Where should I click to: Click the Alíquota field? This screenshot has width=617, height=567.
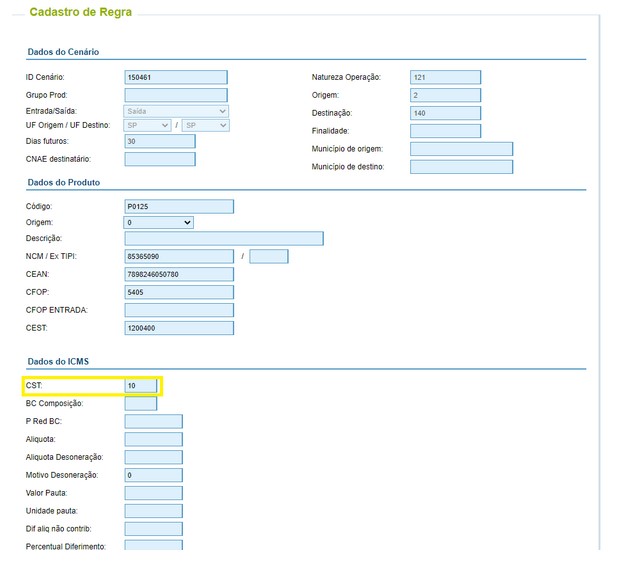point(153,440)
